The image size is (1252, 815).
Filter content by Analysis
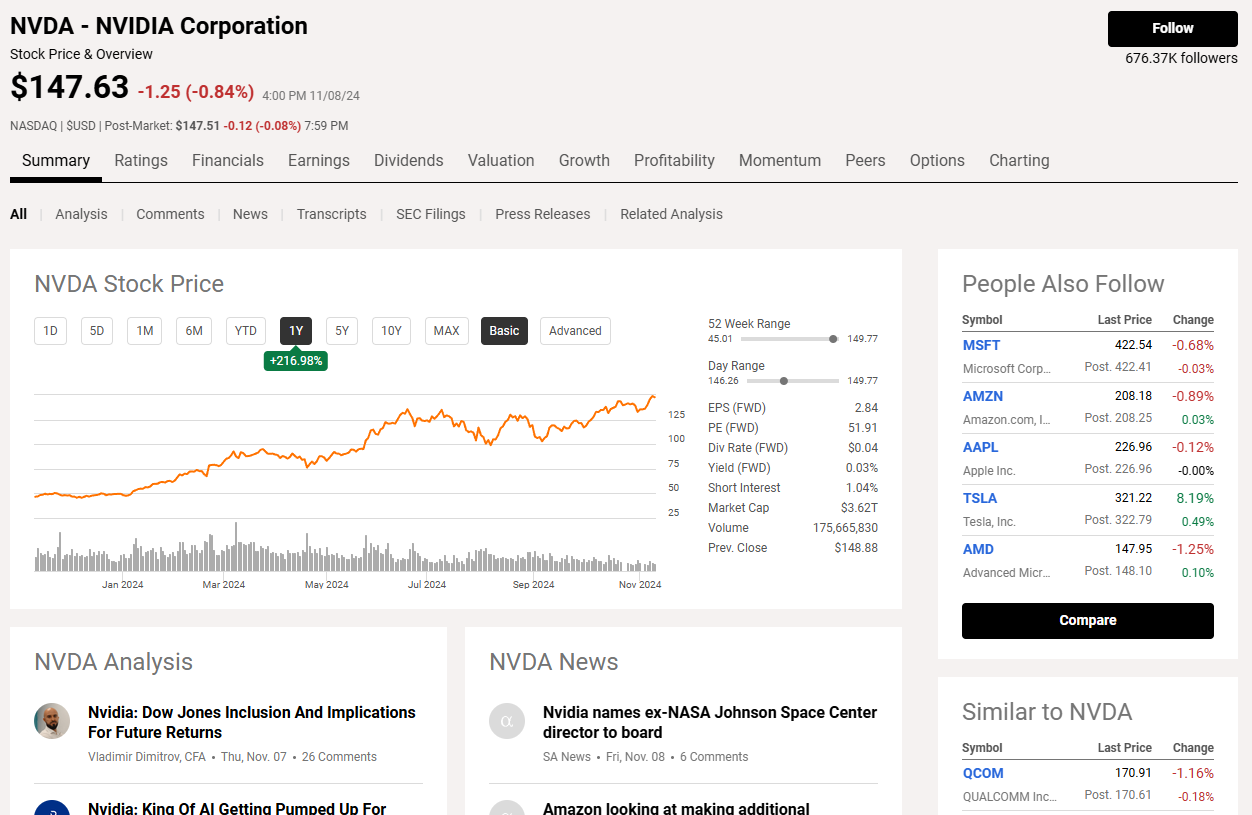tap(81, 214)
